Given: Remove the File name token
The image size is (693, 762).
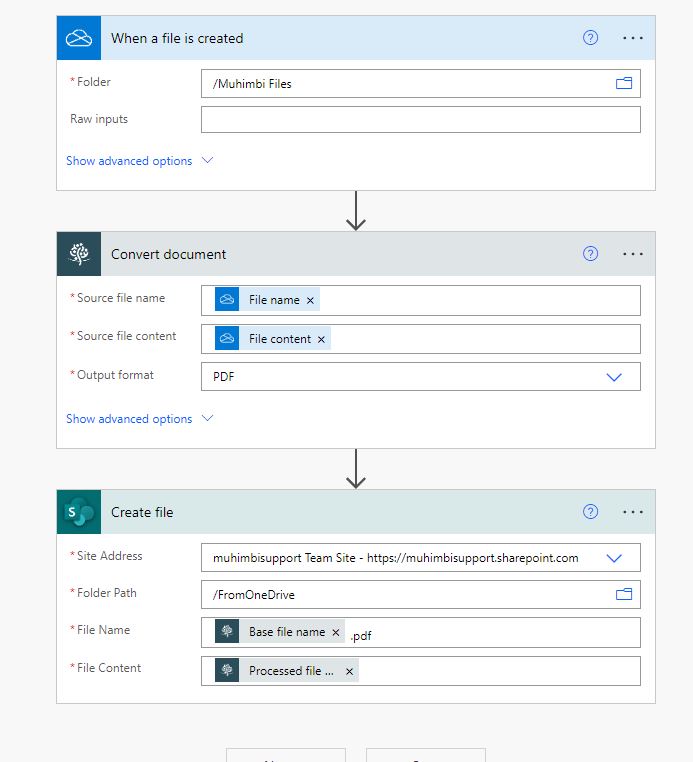Looking at the screenshot, I should pyautogui.click(x=310, y=300).
